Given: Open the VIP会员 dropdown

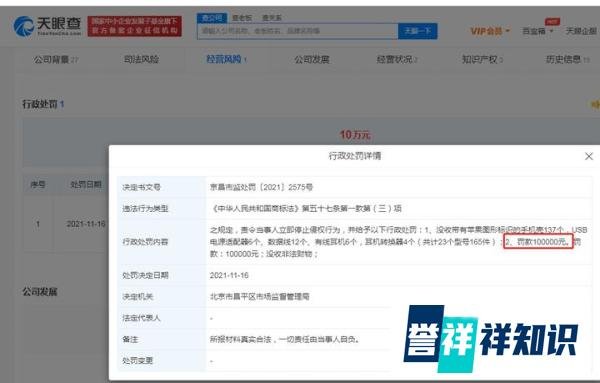Looking at the screenshot, I should 489,31.
